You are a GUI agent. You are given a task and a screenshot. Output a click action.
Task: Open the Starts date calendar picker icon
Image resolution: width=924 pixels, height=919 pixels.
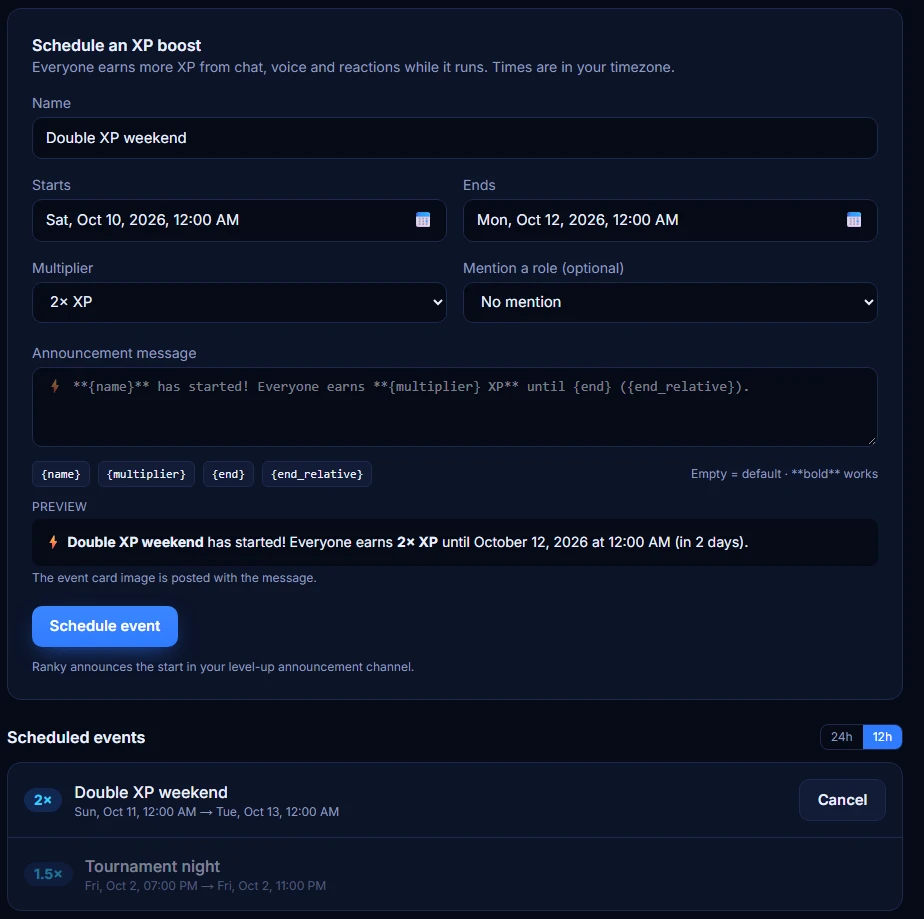pyautogui.click(x=423, y=220)
